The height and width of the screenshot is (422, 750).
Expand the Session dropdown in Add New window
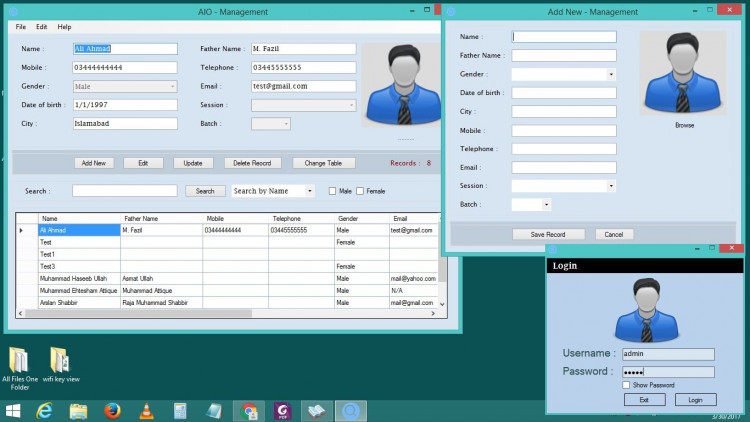tap(611, 186)
